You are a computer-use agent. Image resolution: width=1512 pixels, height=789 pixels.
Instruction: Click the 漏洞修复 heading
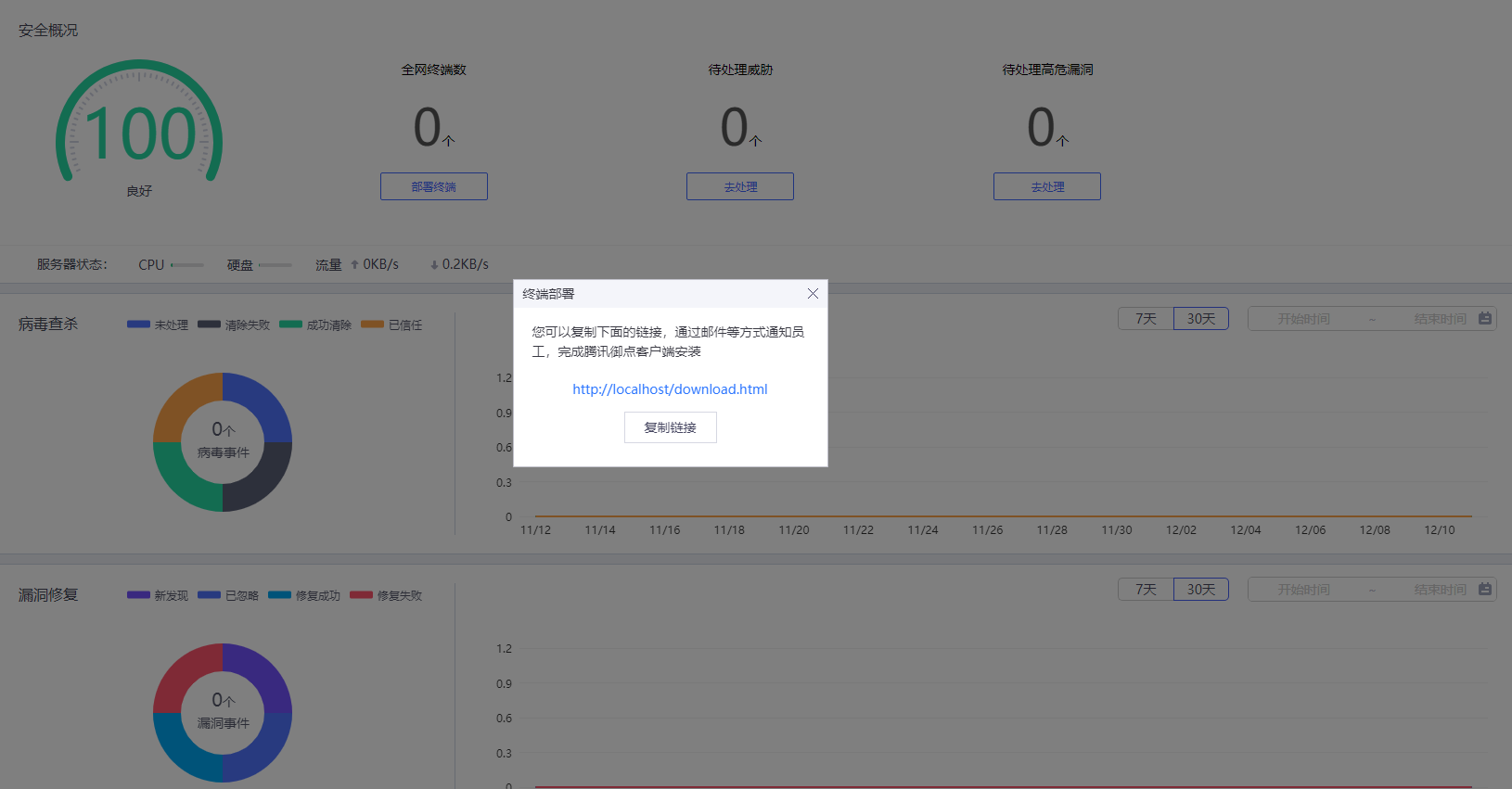point(48,594)
